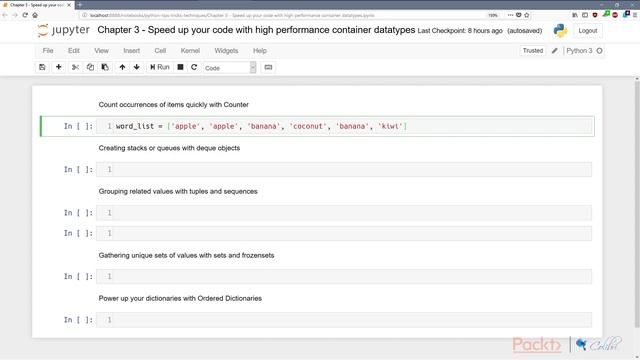
Task: Open the command palette keyboard icon
Action: [268, 67]
